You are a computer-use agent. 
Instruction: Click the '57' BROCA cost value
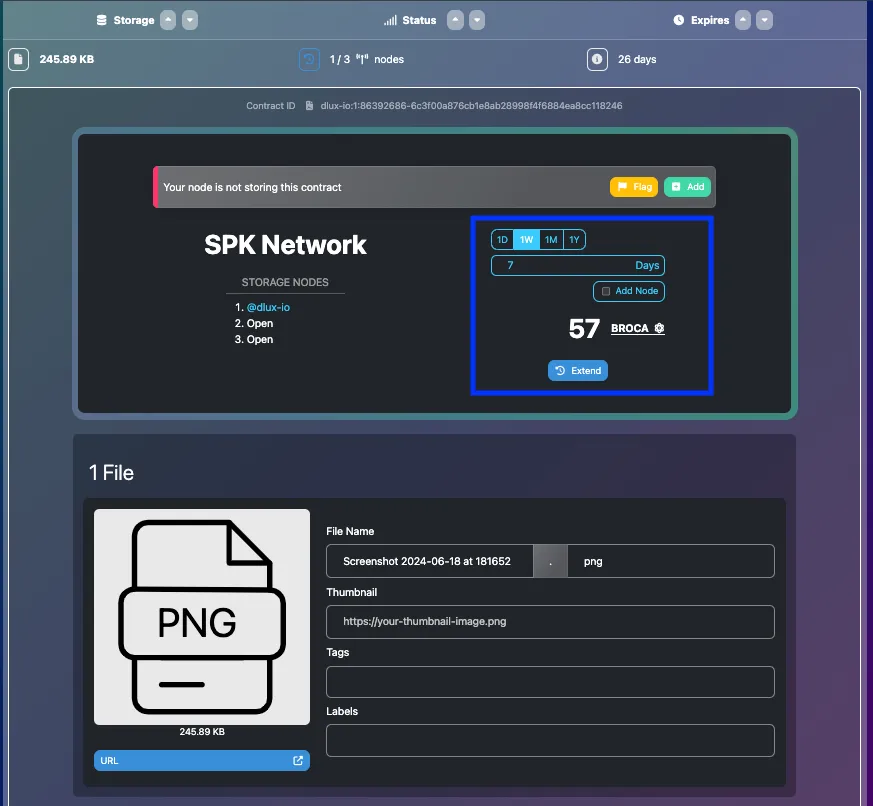point(584,328)
